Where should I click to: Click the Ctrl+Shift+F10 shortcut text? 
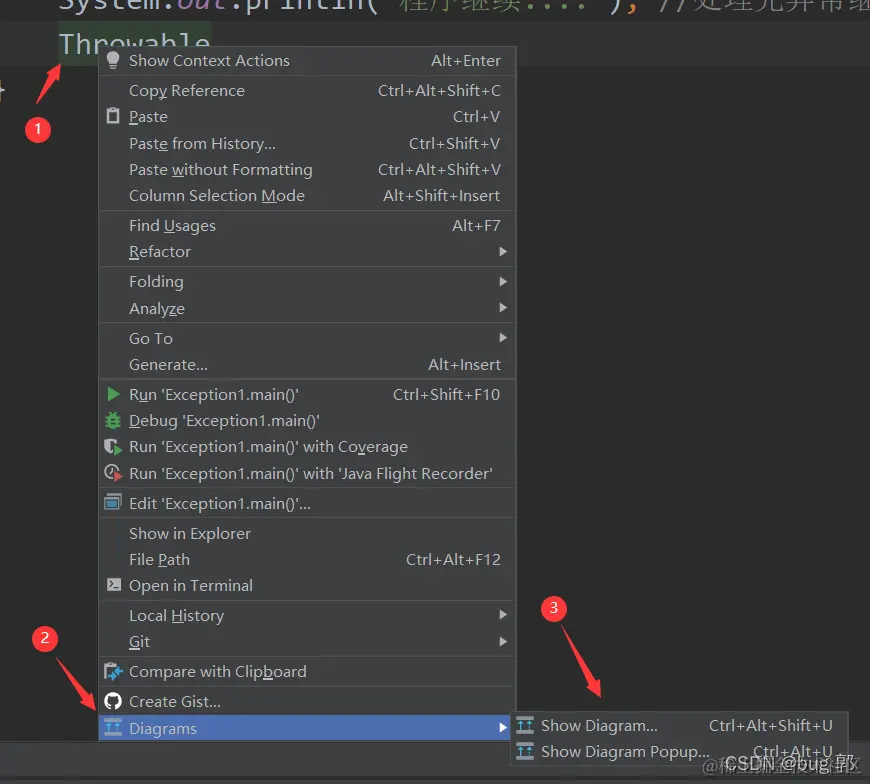click(x=446, y=394)
